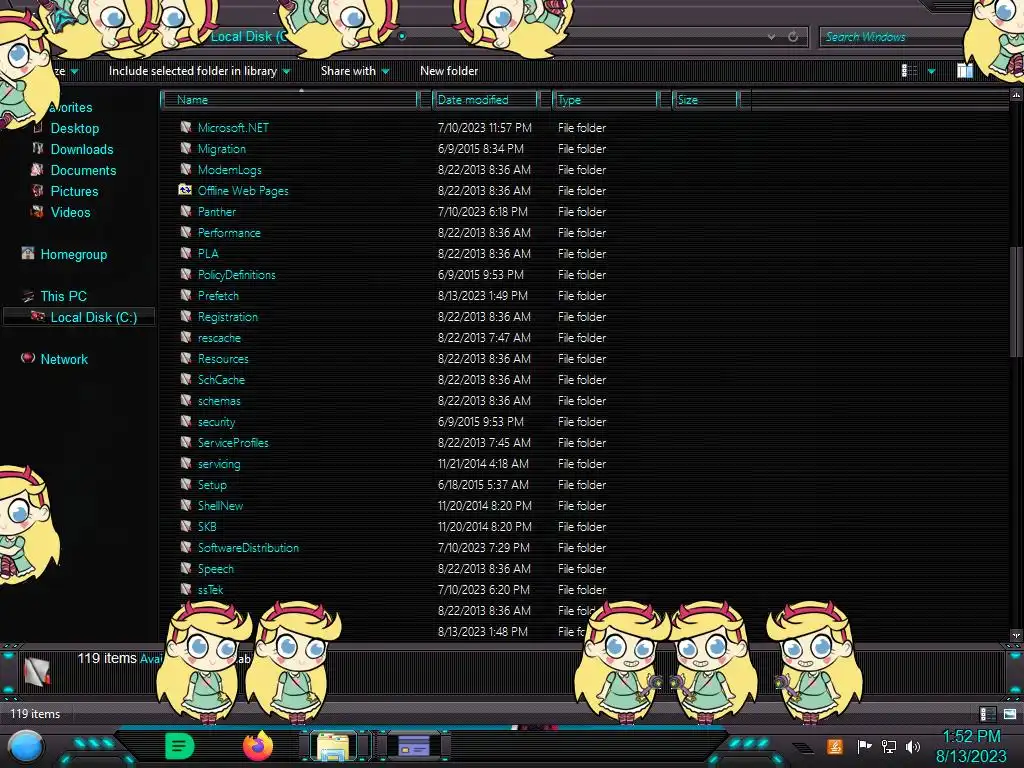Select the Registration folder
The height and width of the screenshot is (768, 1024).
pyautogui.click(x=227, y=317)
